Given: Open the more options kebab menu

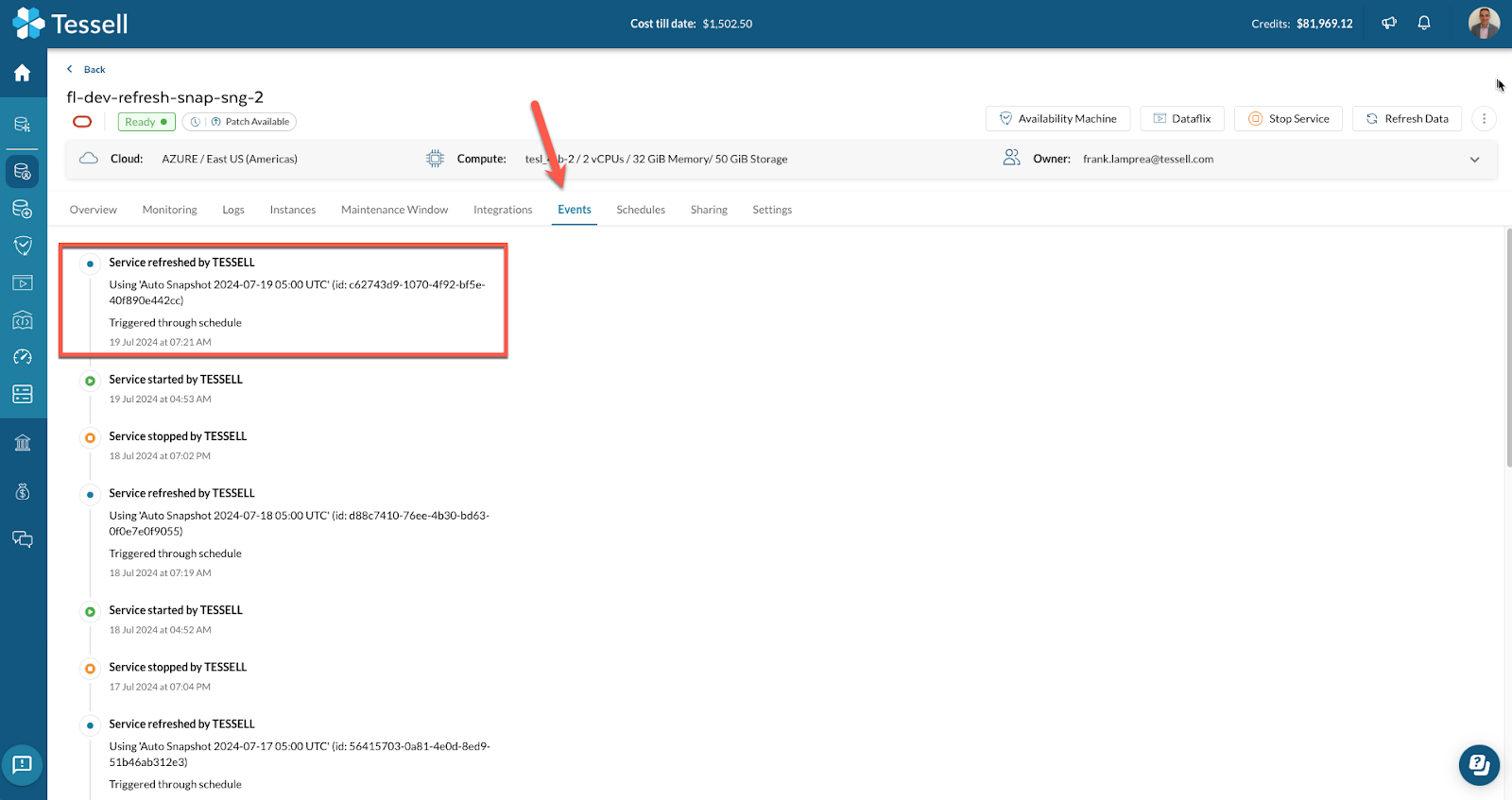Looking at the screenshot, I should coord(1484,119).
